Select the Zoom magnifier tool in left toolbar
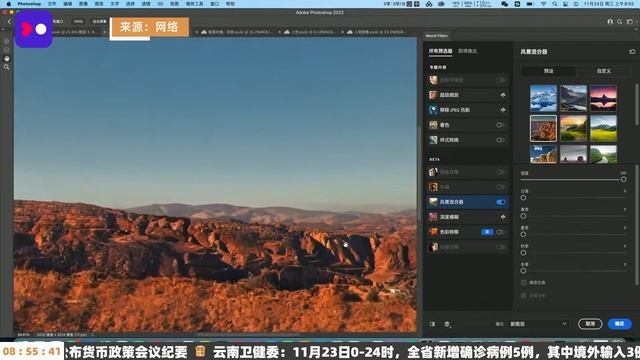Image resolution: width=640 pixels, height=360 pixels. click(7, 67)
